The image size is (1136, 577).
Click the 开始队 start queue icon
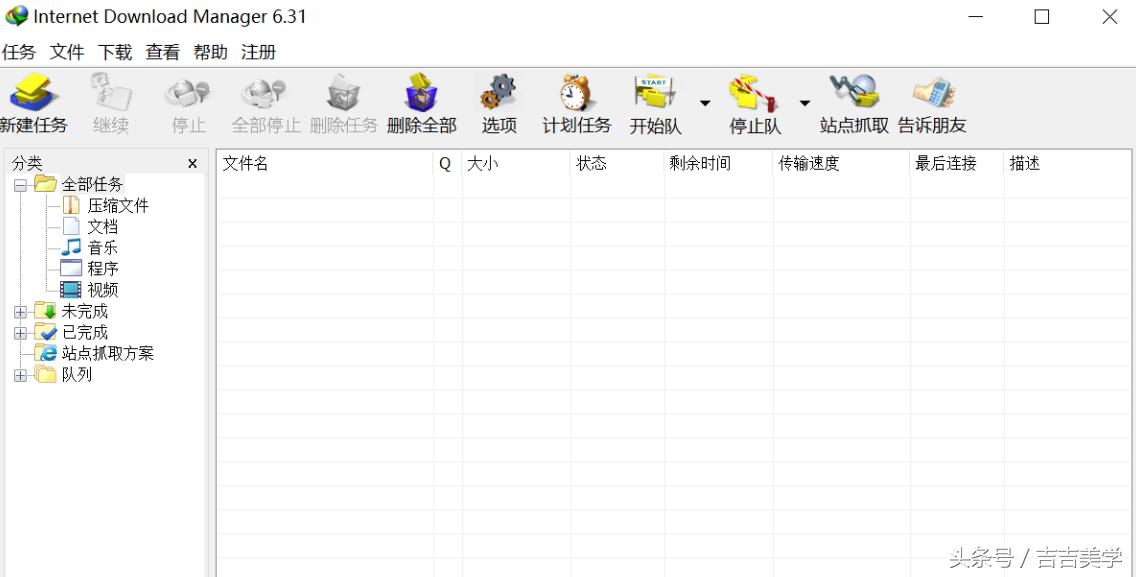coord(655,93)
